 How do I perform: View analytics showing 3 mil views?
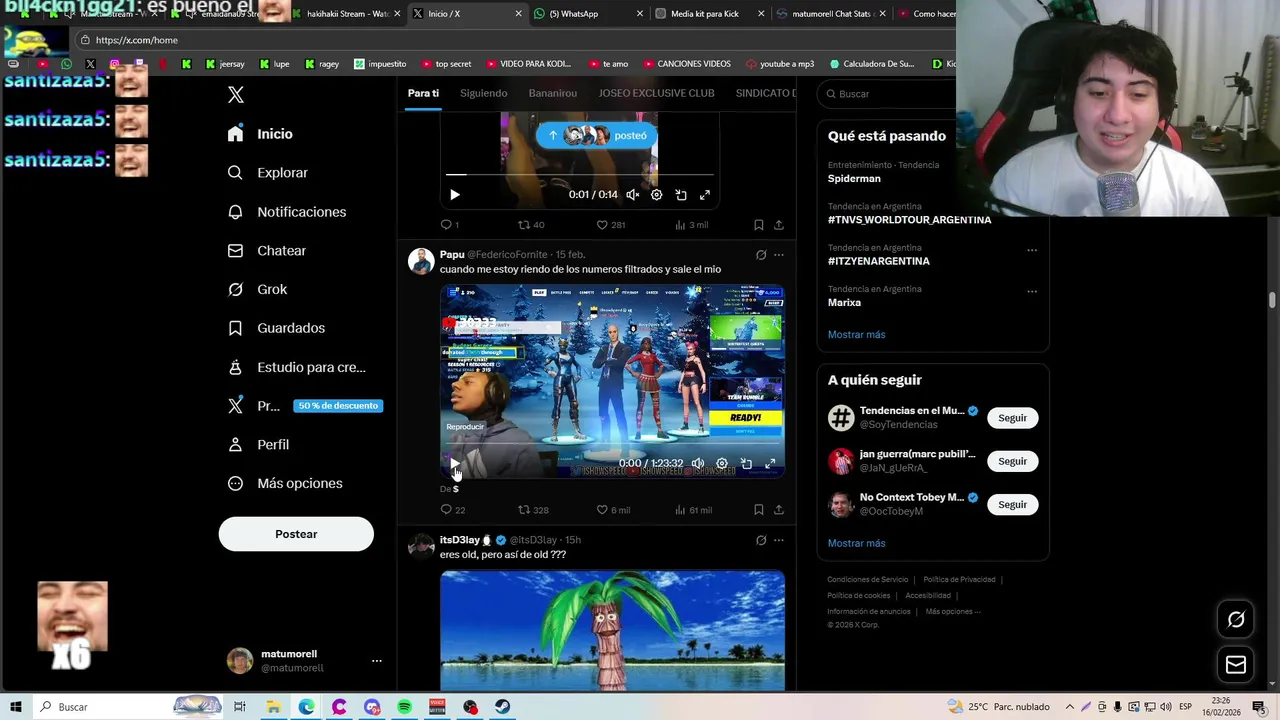coord(691,225)
